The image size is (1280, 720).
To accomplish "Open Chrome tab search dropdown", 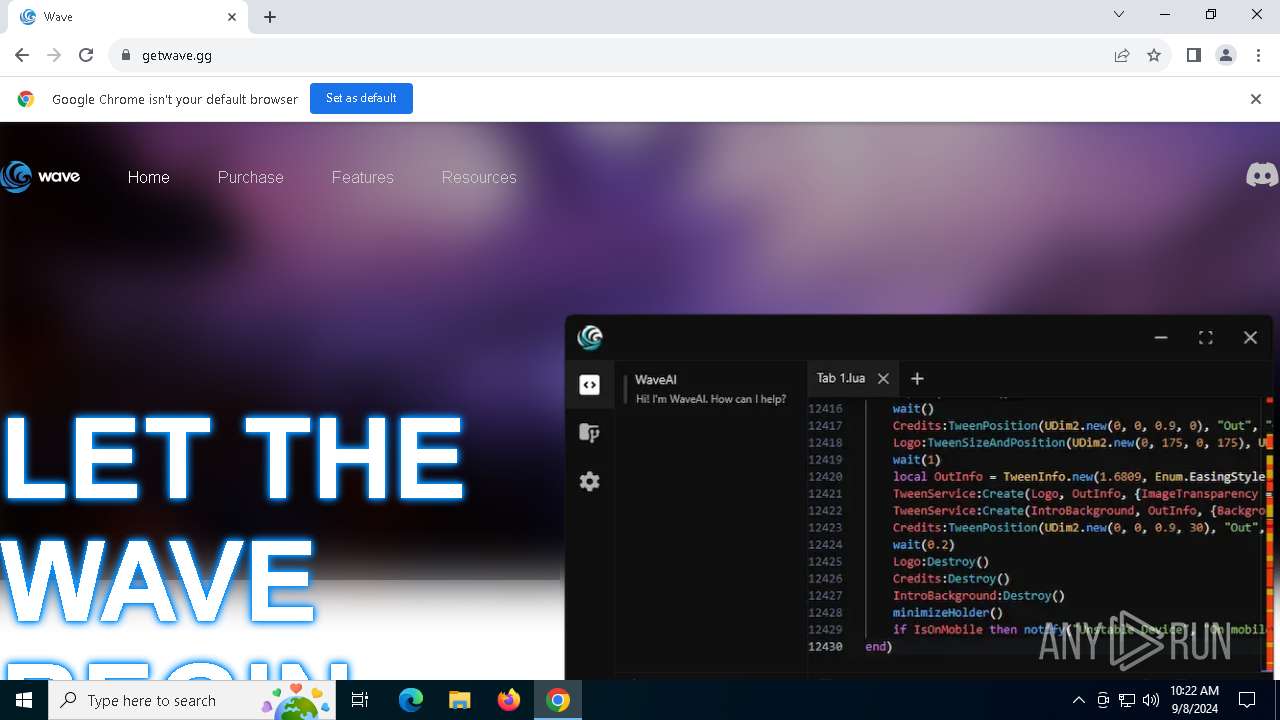I will coord(1119,15).
